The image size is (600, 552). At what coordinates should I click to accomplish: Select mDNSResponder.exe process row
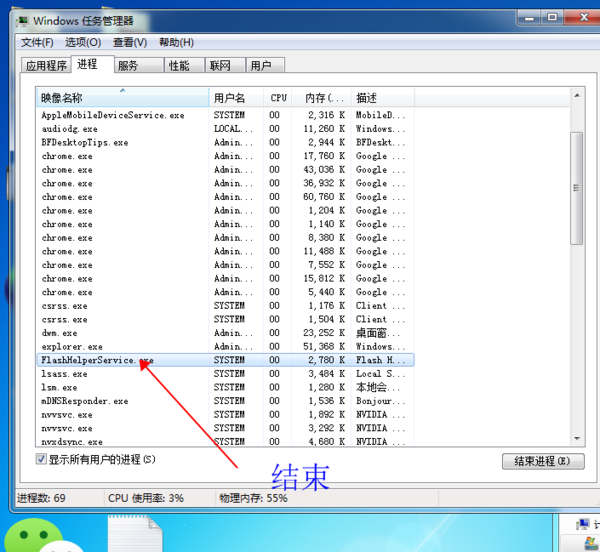click(x=225, y=401)
